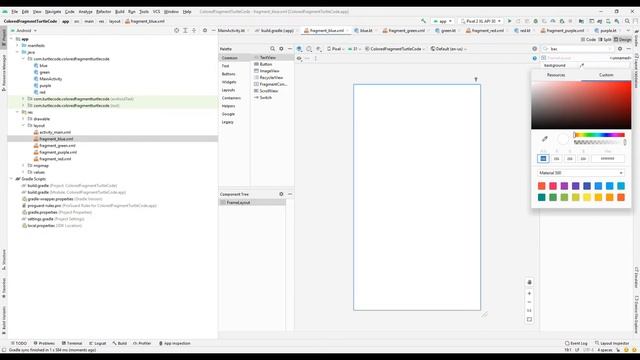
Task: Expand the mipmap folder
Action: 23,166
